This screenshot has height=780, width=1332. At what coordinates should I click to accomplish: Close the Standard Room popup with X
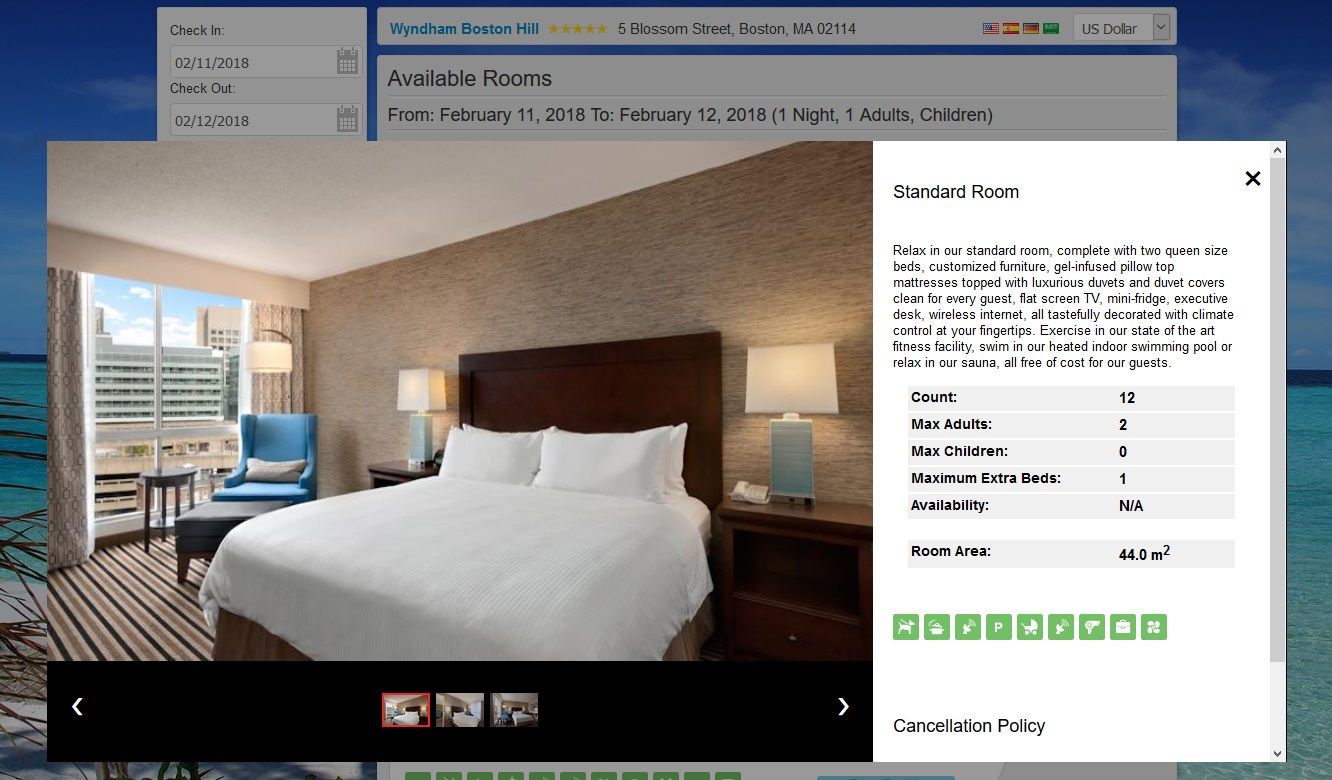[1252, 178]
